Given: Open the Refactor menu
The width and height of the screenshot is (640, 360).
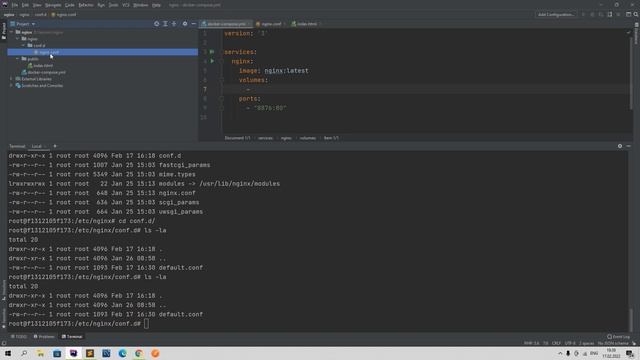Looking at the screenshot, I should pyautogui.click(x=86, y=5).
